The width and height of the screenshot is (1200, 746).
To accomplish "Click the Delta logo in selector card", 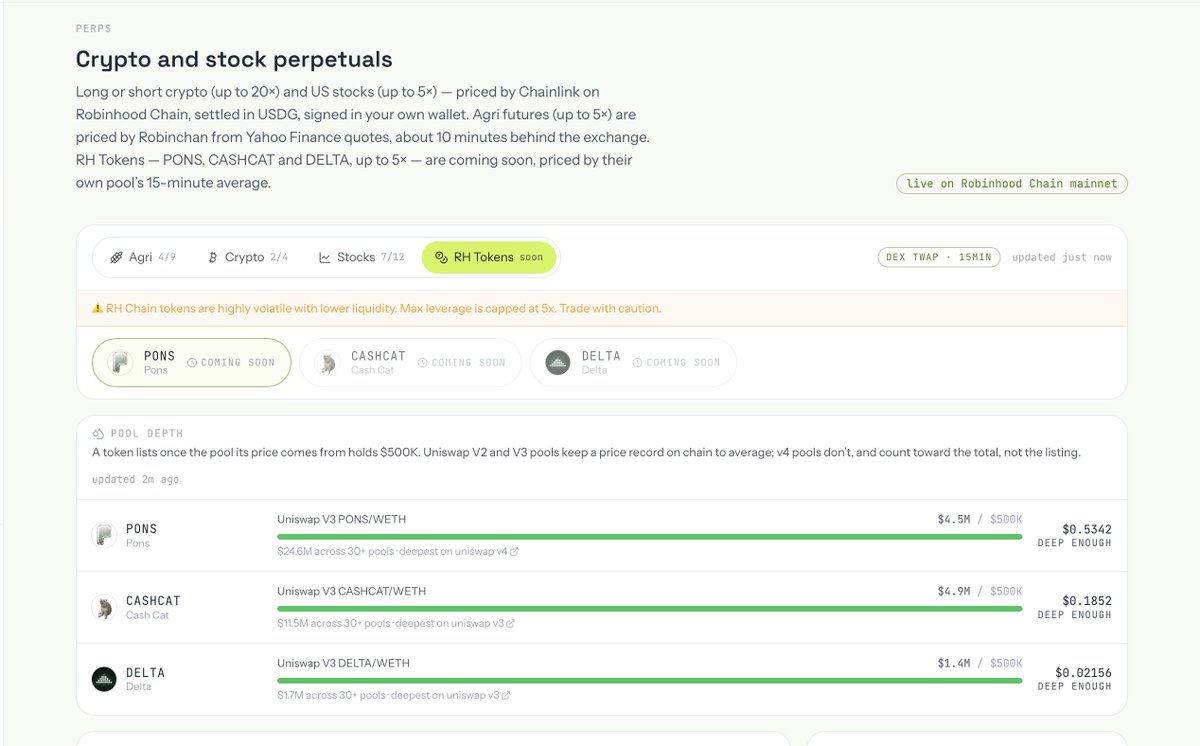I will (x=558, y=362).
